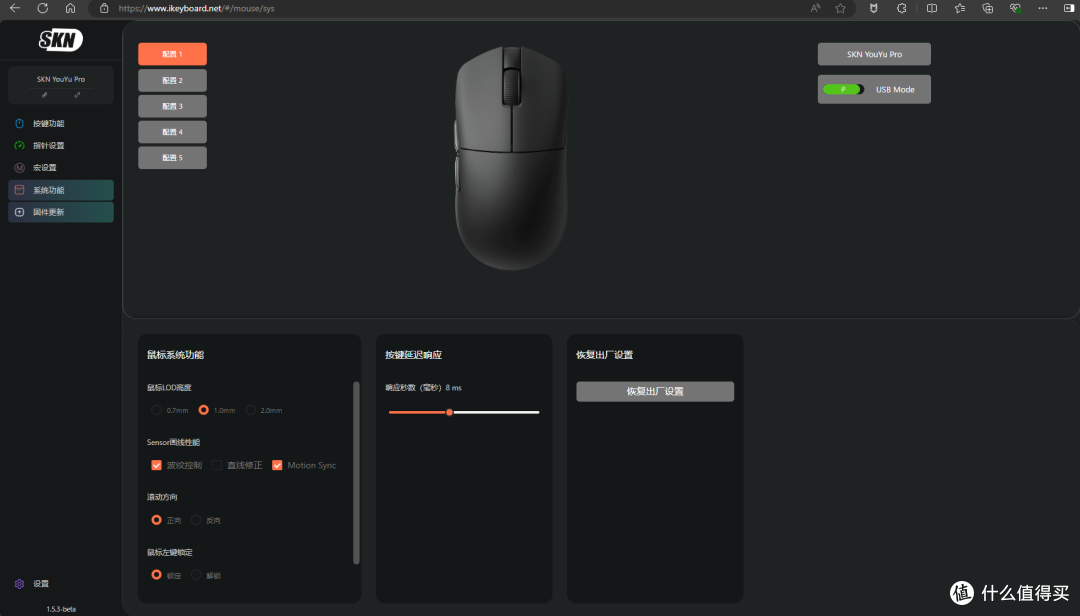This screenshot has width=1080, height=616.
Task: Set LOD height to 1.0mm
Action: point(203,410)
